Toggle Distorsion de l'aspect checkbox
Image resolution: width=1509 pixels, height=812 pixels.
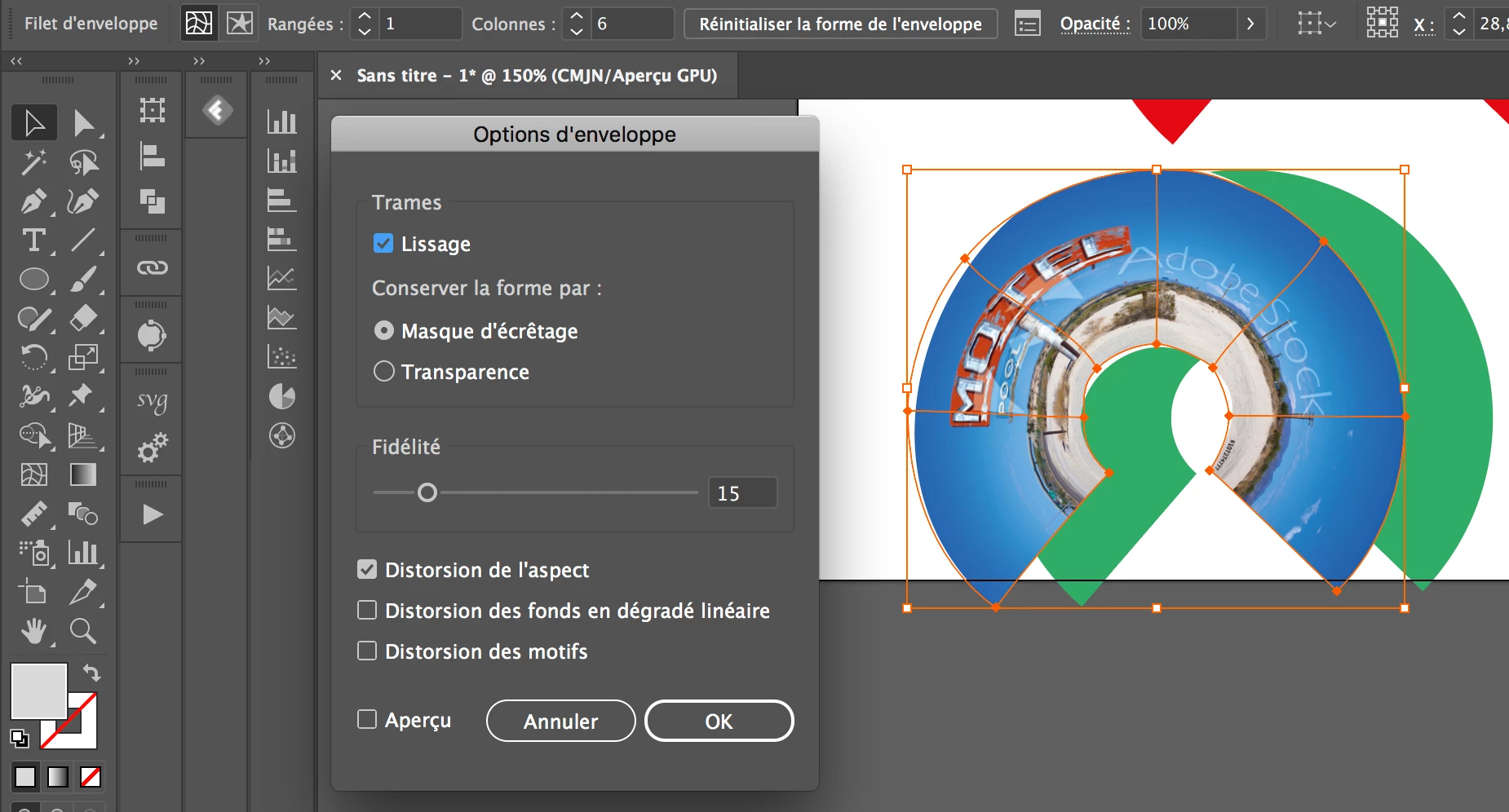tap(367, 569)
